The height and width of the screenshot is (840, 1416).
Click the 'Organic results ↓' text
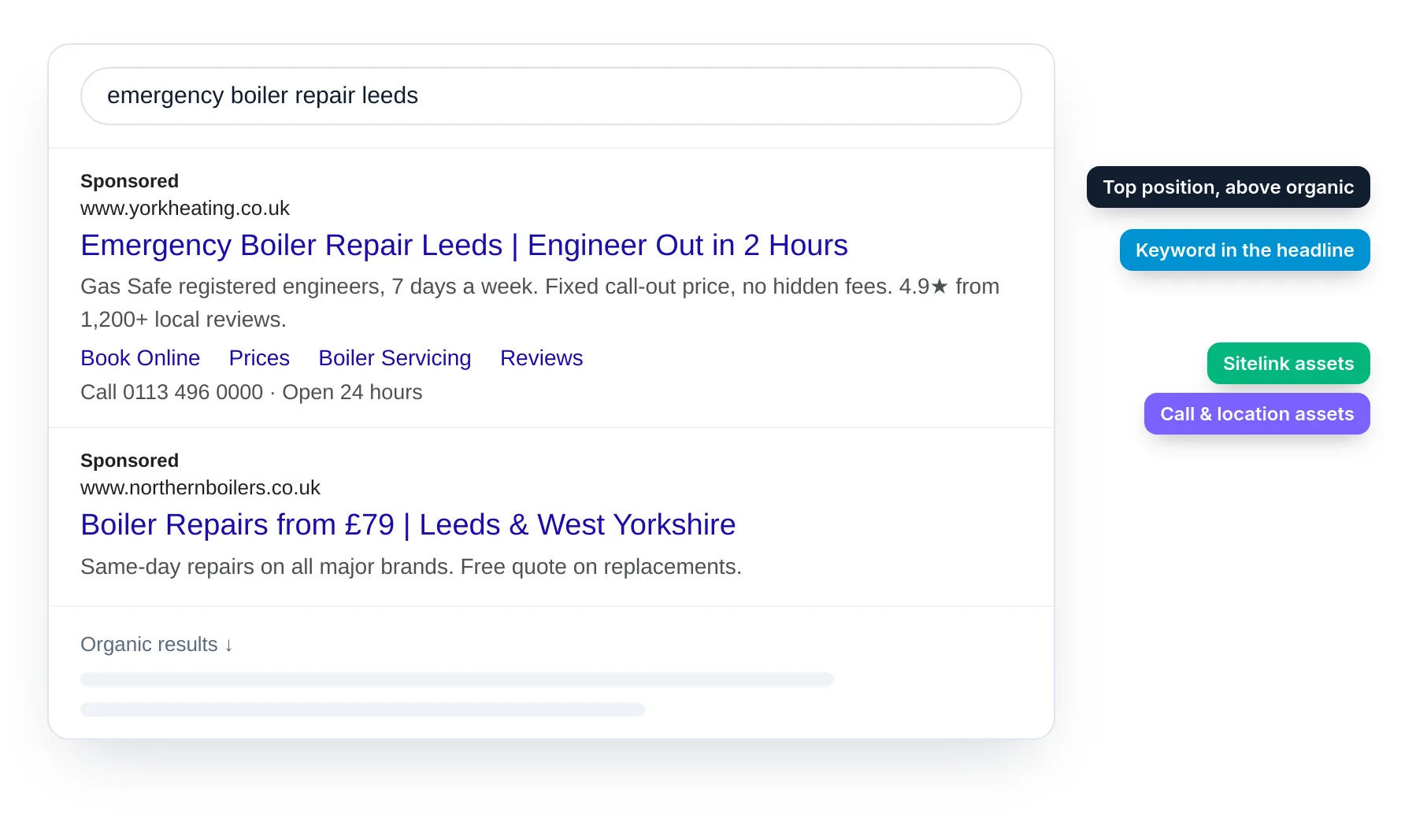pos(157,645)
